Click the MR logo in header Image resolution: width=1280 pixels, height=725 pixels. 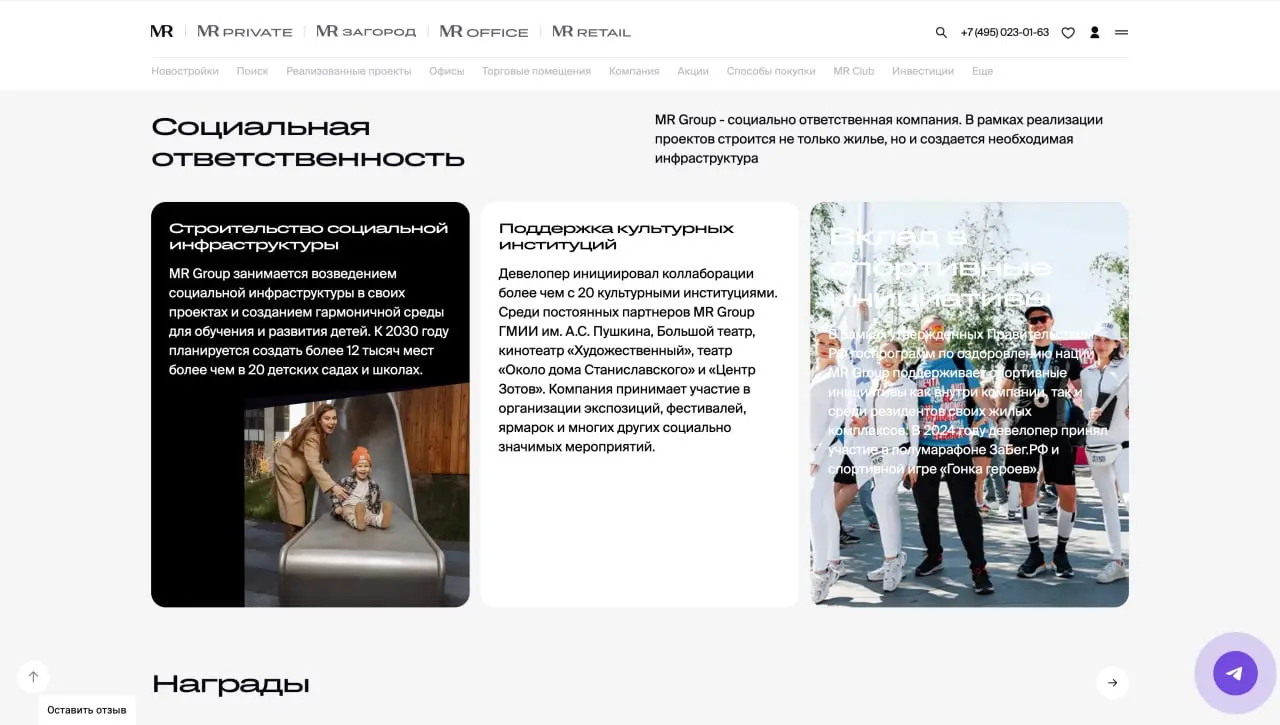tap(162, 32)
